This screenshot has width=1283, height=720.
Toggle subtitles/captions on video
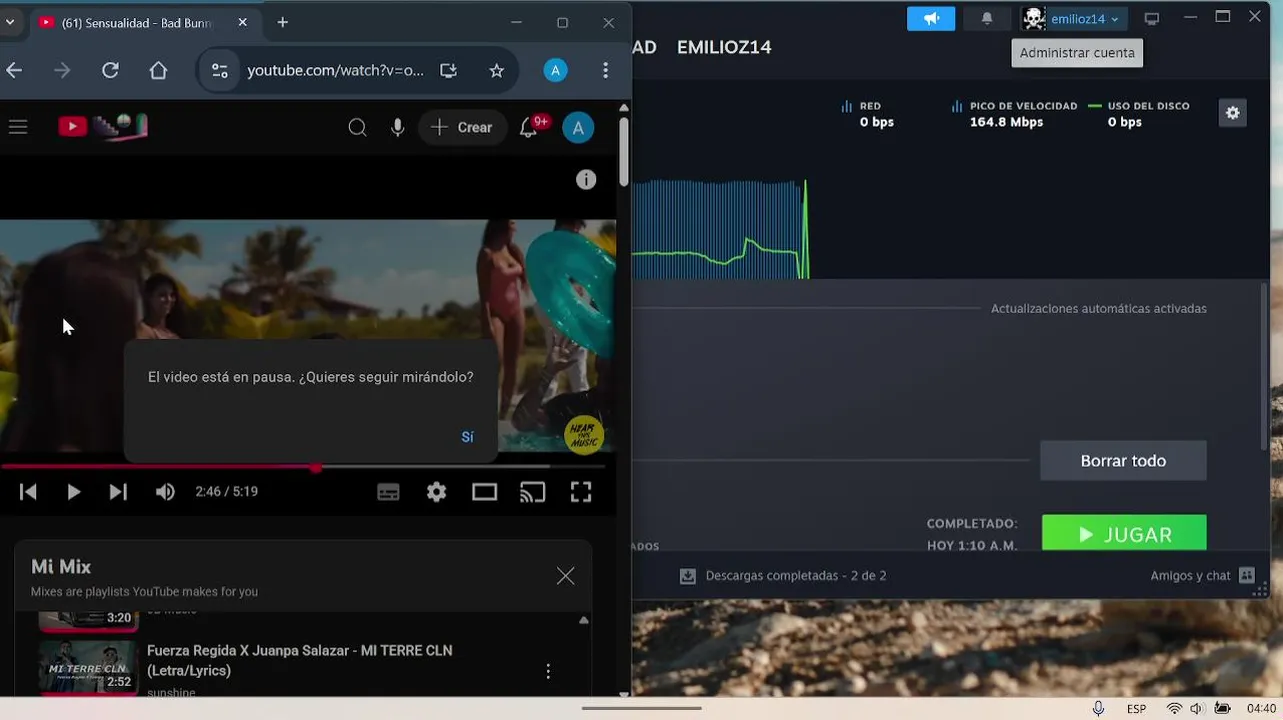click(x=388, y=492)
